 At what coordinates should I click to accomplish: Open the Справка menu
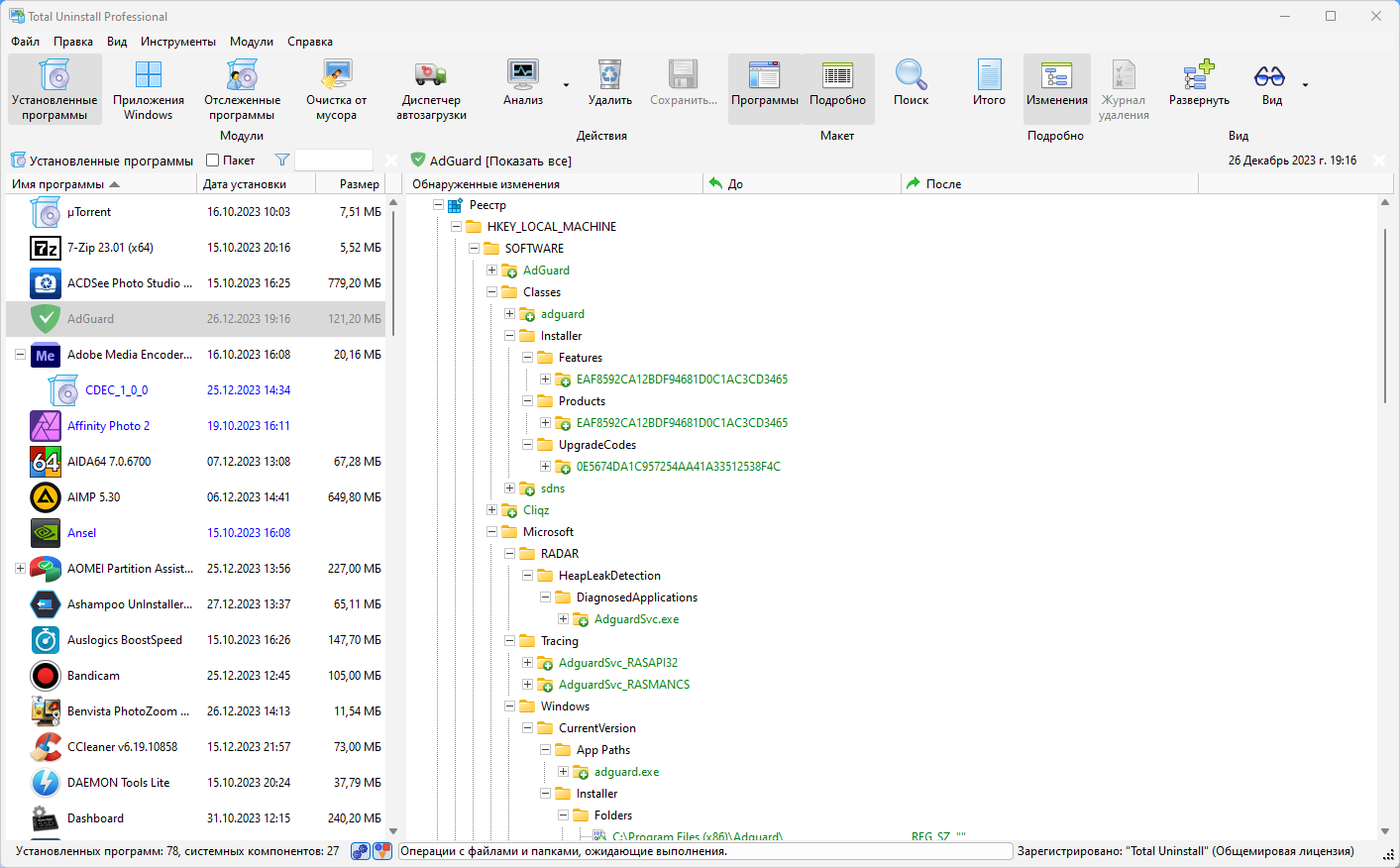310,42
